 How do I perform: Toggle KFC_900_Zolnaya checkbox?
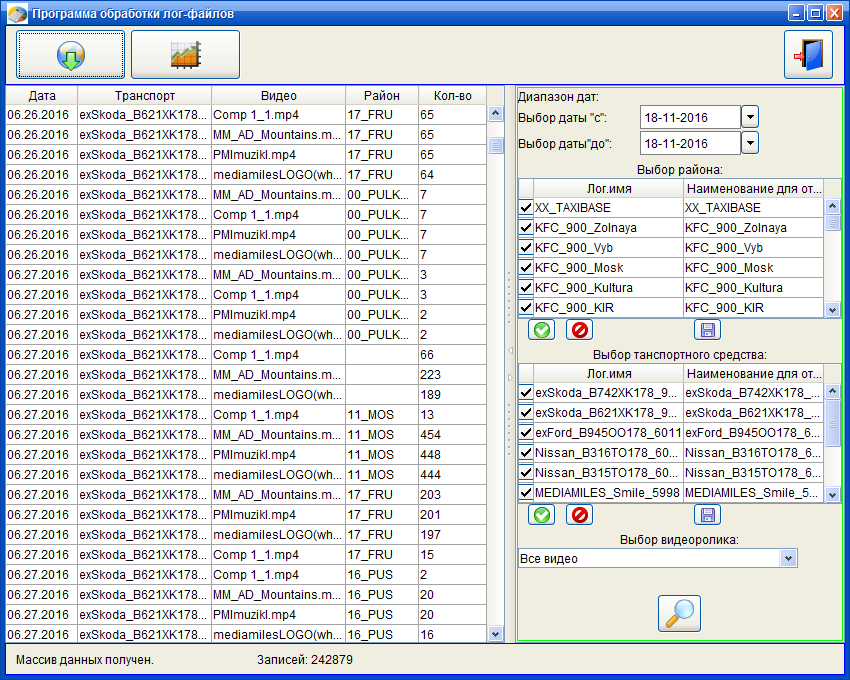pyautogui.click(x=525, y=228)
